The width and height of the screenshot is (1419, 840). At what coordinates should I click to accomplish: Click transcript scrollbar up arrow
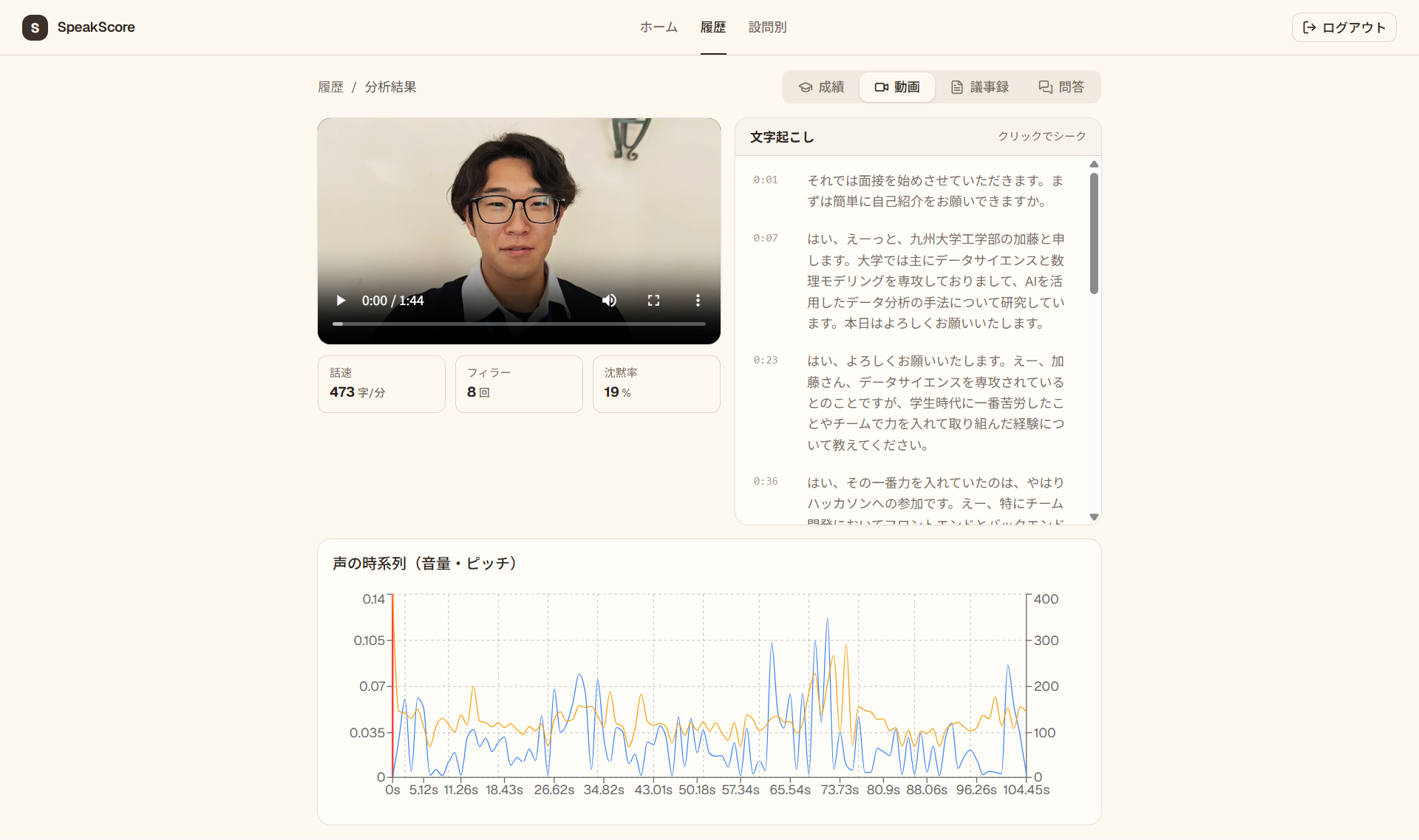pos(1094,164)
